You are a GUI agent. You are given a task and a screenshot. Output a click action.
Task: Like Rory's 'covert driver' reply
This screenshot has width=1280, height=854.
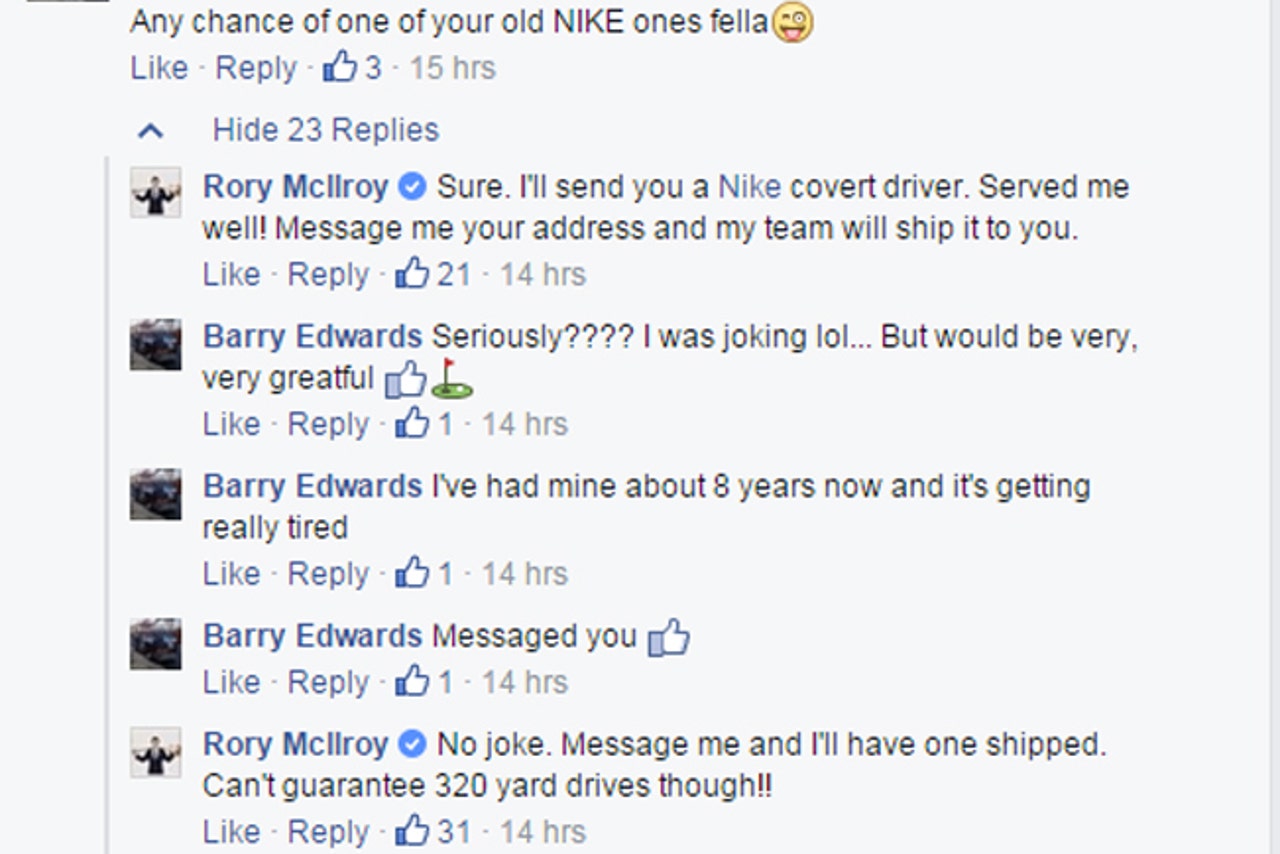coord(231,273)
